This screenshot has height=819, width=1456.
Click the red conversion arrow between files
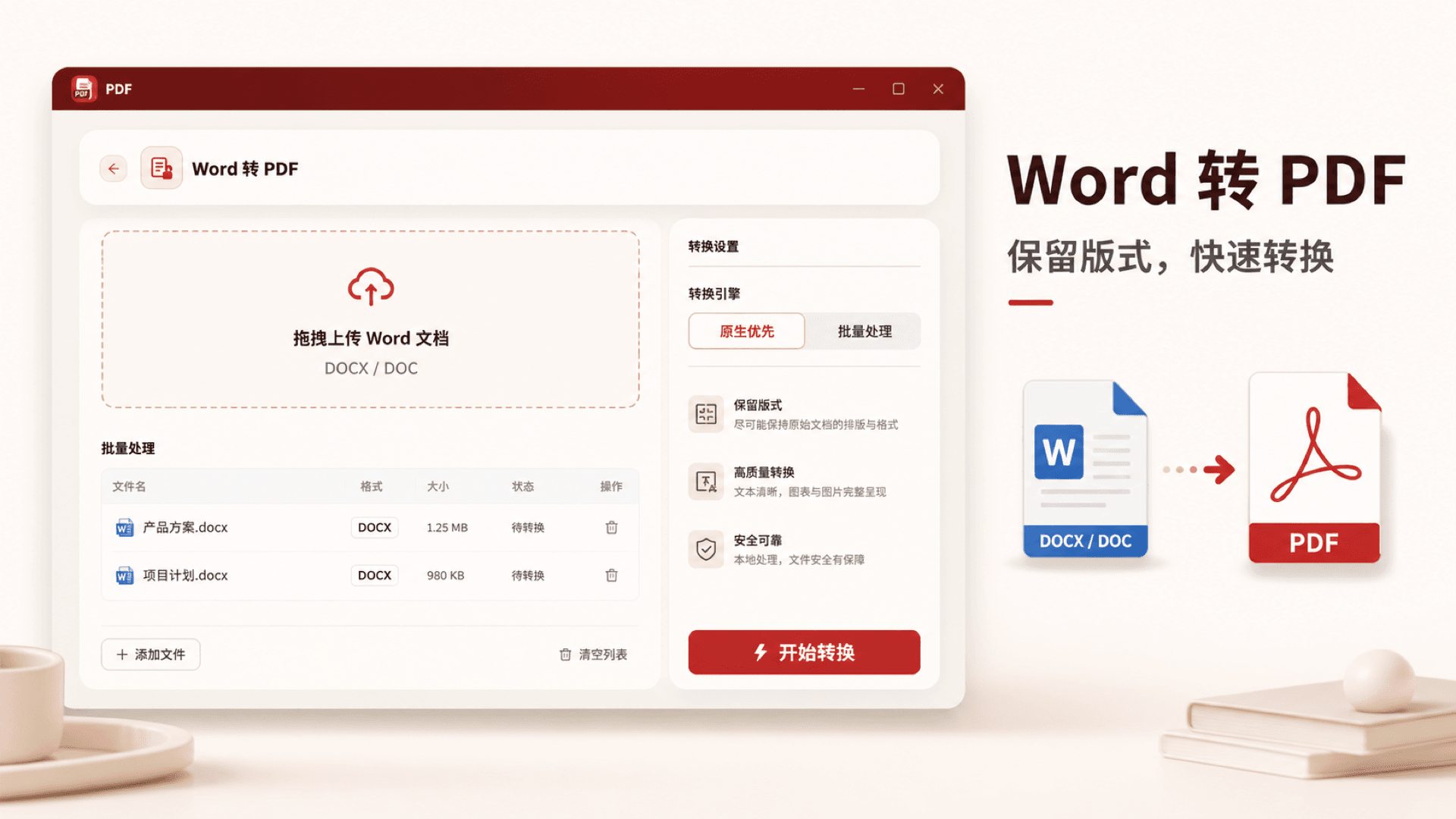1219,469
